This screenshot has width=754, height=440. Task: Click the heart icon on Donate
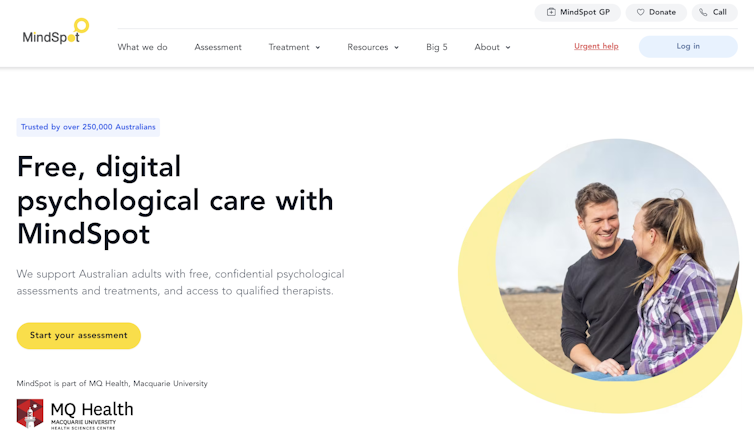coord(641,13)
